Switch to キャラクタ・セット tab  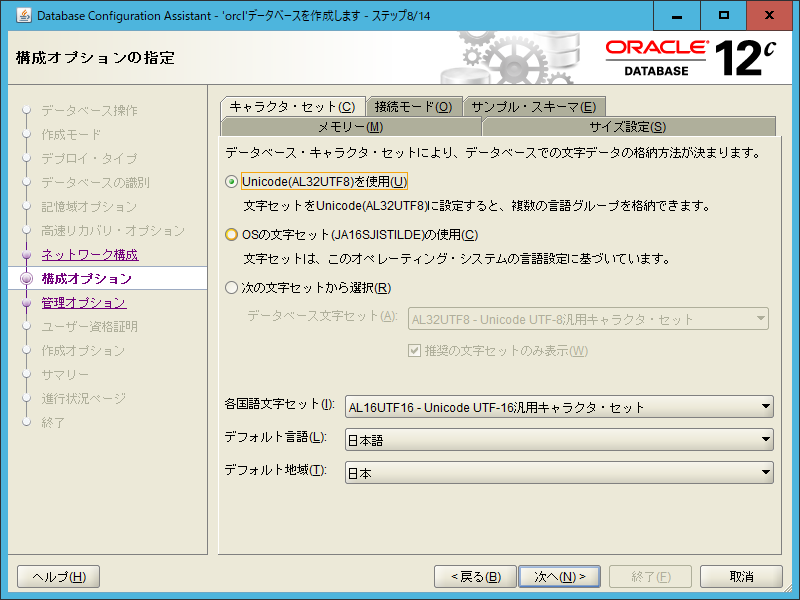(293, 107)
